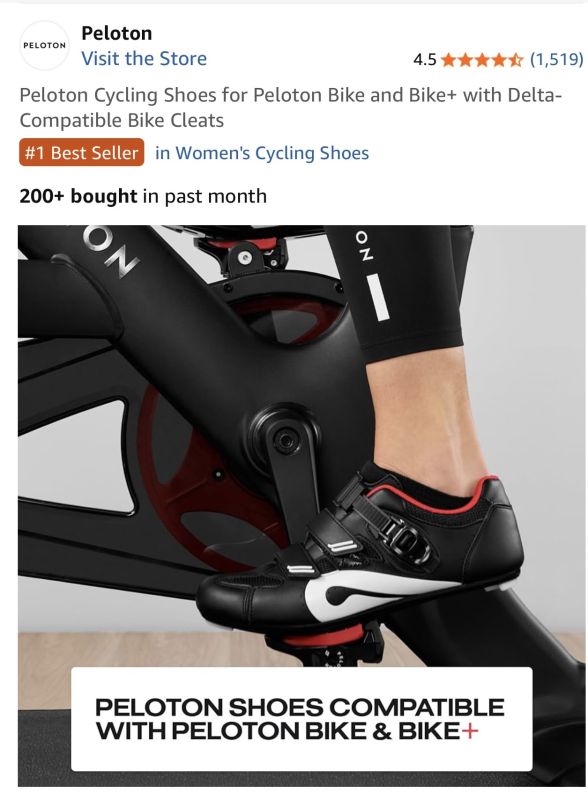Click the Peloton brand name heading
The width and height of the screenshot is (588, 800).
(x=117, y=33)
